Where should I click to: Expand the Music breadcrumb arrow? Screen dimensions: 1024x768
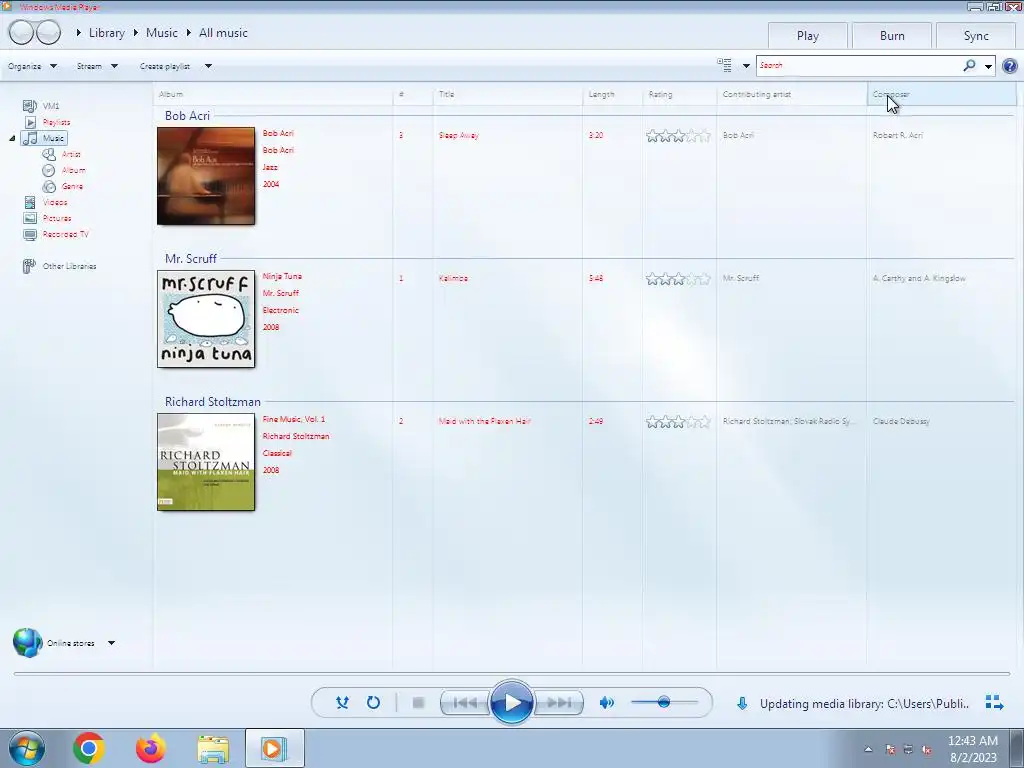coord(136,33)
